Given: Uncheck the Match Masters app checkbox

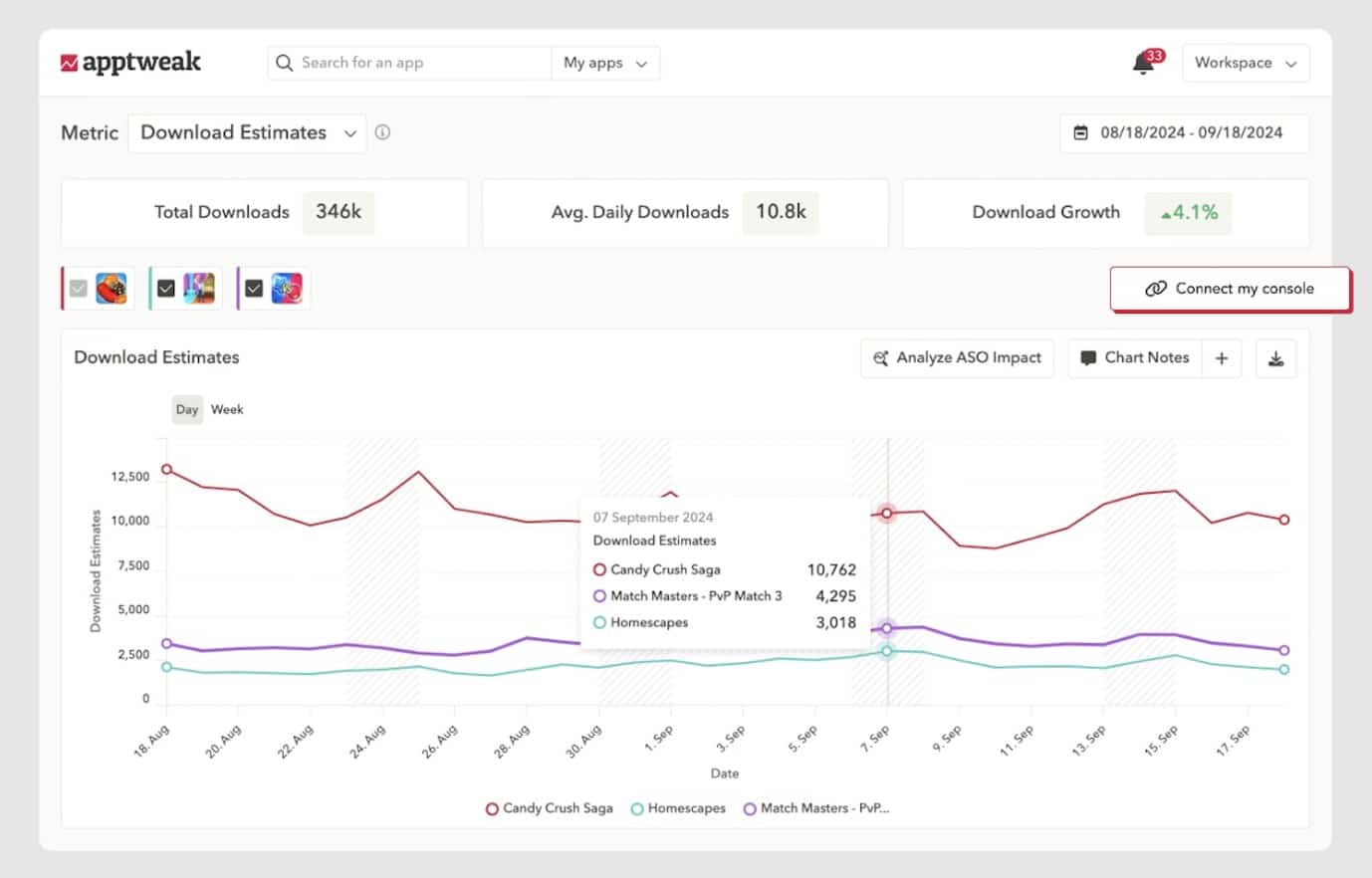Looking at the screenshot, I should coord(253,288).
